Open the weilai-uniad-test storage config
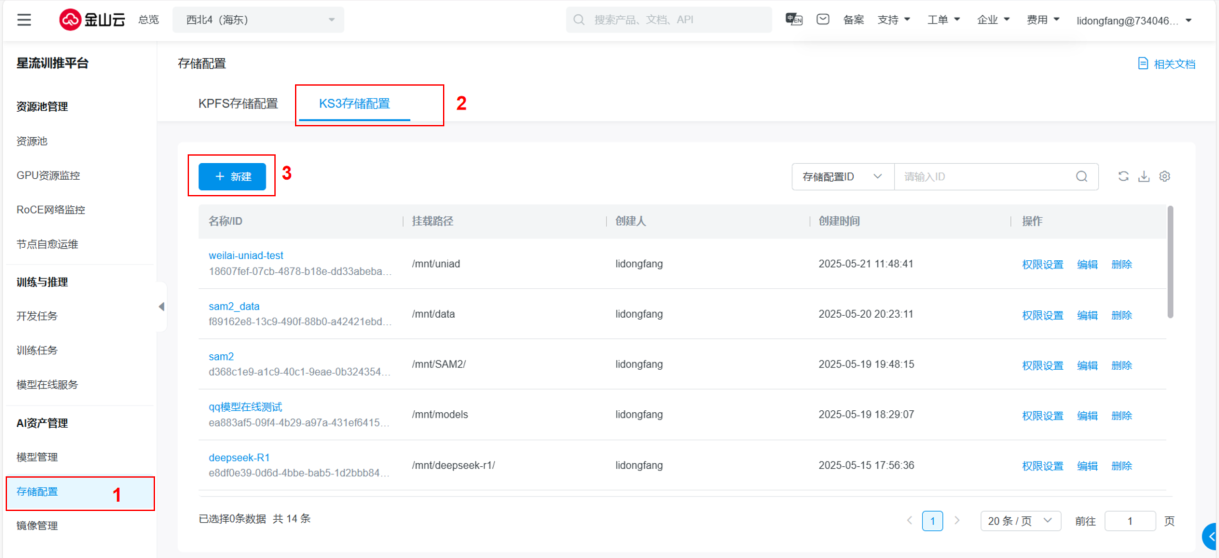The width and height of the screenshot is (1219, 558). tap(246, 256)
